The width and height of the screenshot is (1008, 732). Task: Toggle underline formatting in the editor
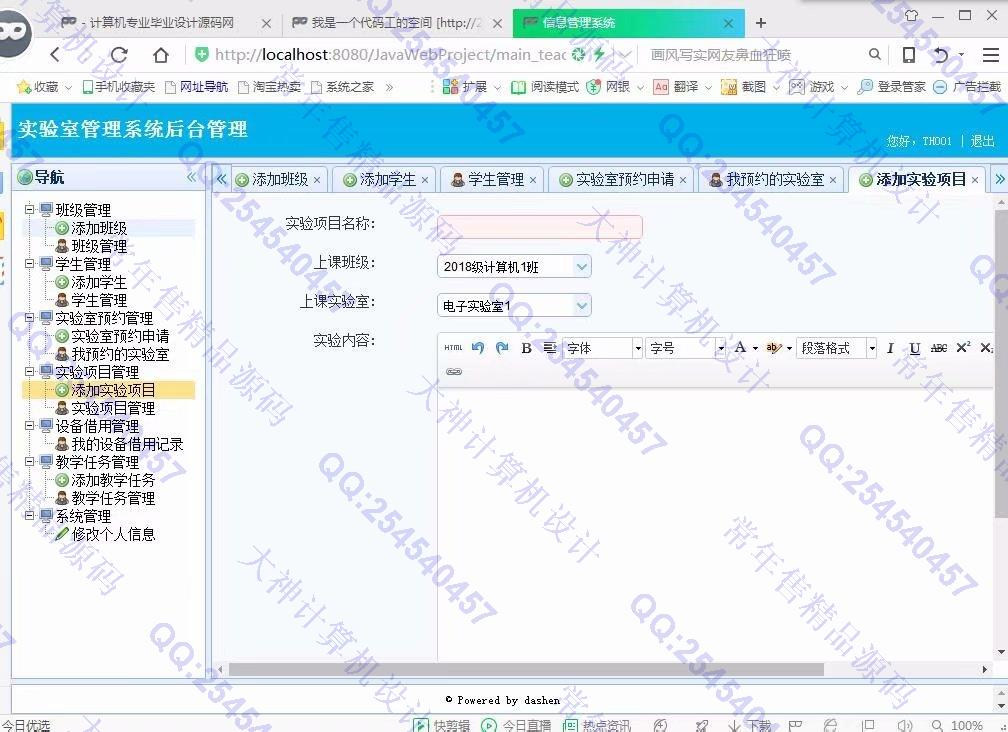click(x=914, y=348)
